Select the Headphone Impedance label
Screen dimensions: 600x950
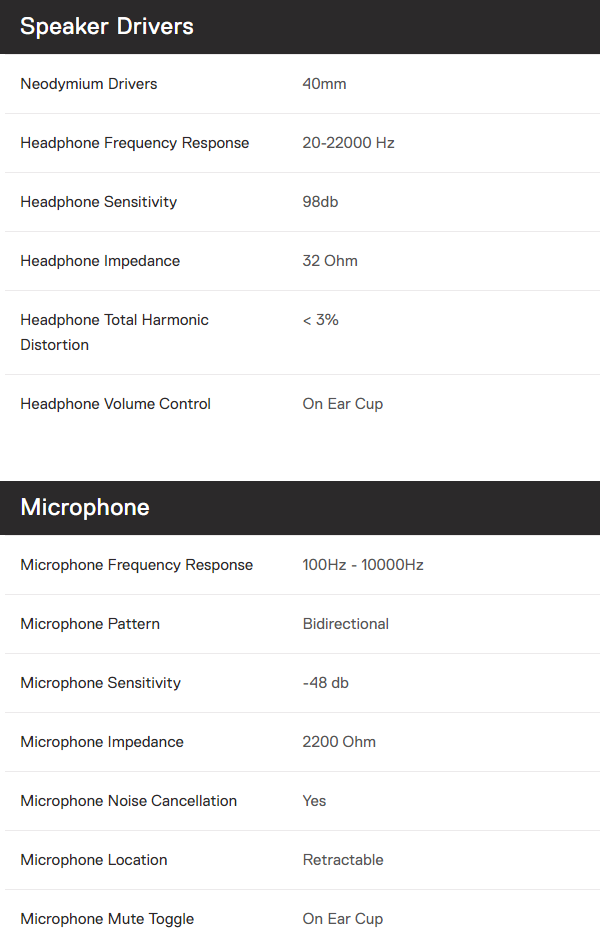click(100, 261)
